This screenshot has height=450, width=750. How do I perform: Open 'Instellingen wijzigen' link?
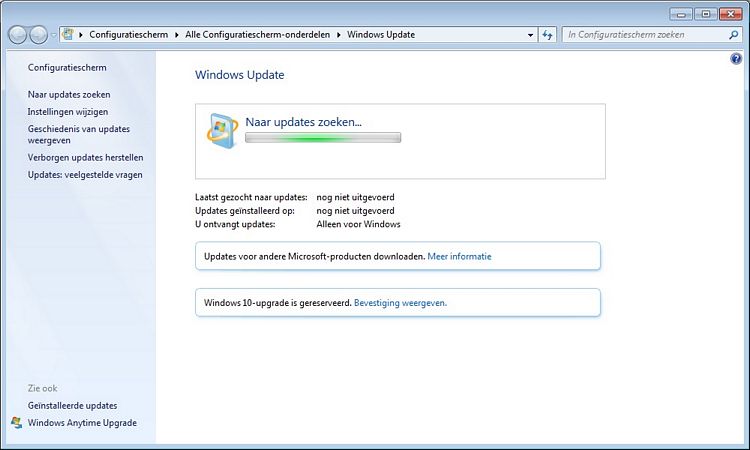67,112
